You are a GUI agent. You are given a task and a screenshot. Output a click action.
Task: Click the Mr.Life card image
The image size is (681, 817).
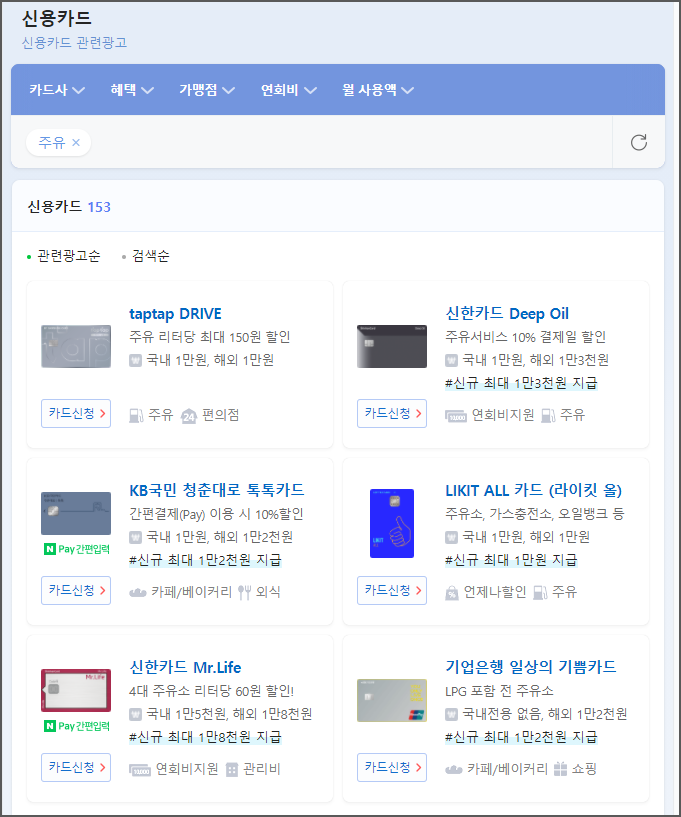pos(76,690)
